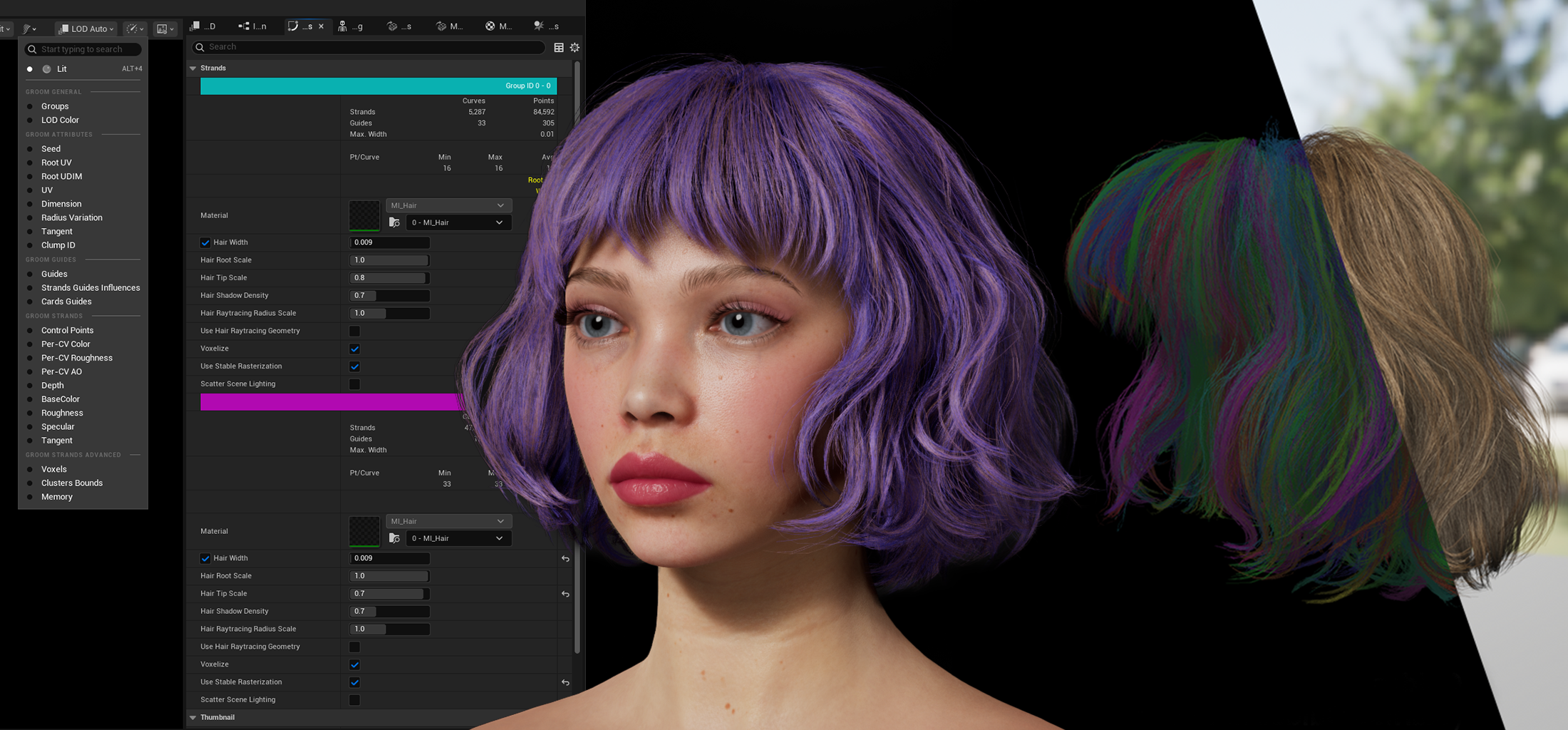Toggle Use Stable Rasterization off
This screenshot has width=1568, height=730.
pyautogui.click(x=354, y=366)
